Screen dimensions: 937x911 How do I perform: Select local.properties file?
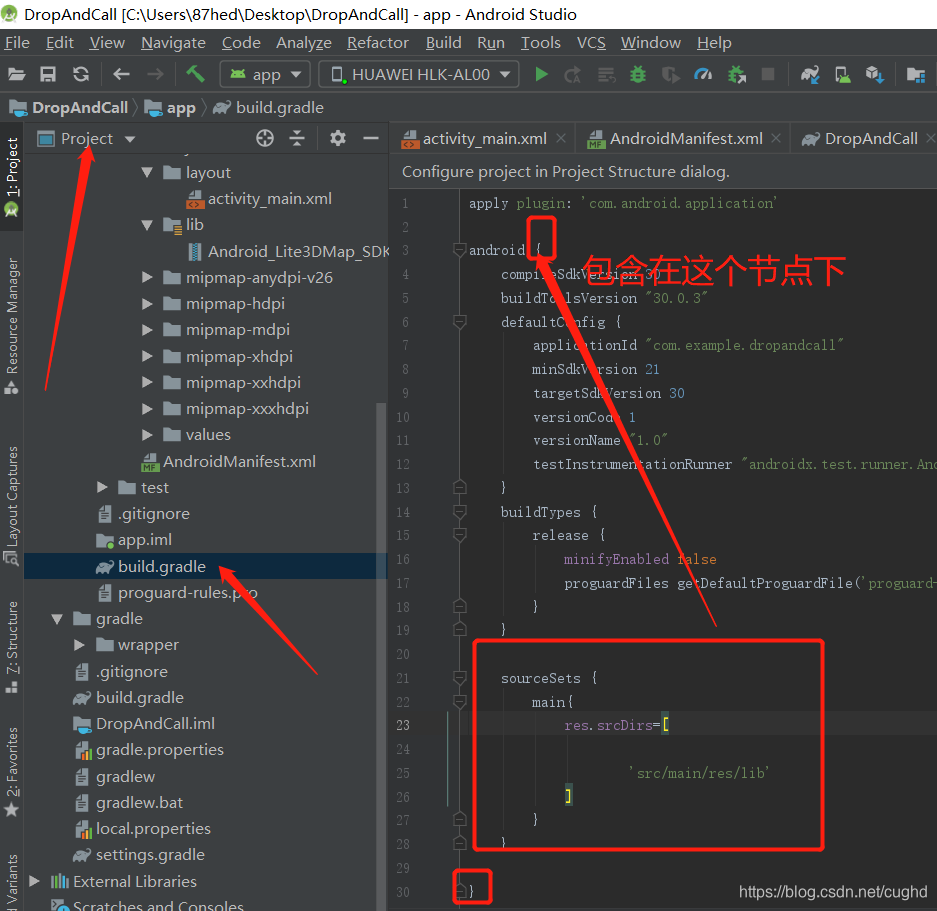click(x=153, y=829)
